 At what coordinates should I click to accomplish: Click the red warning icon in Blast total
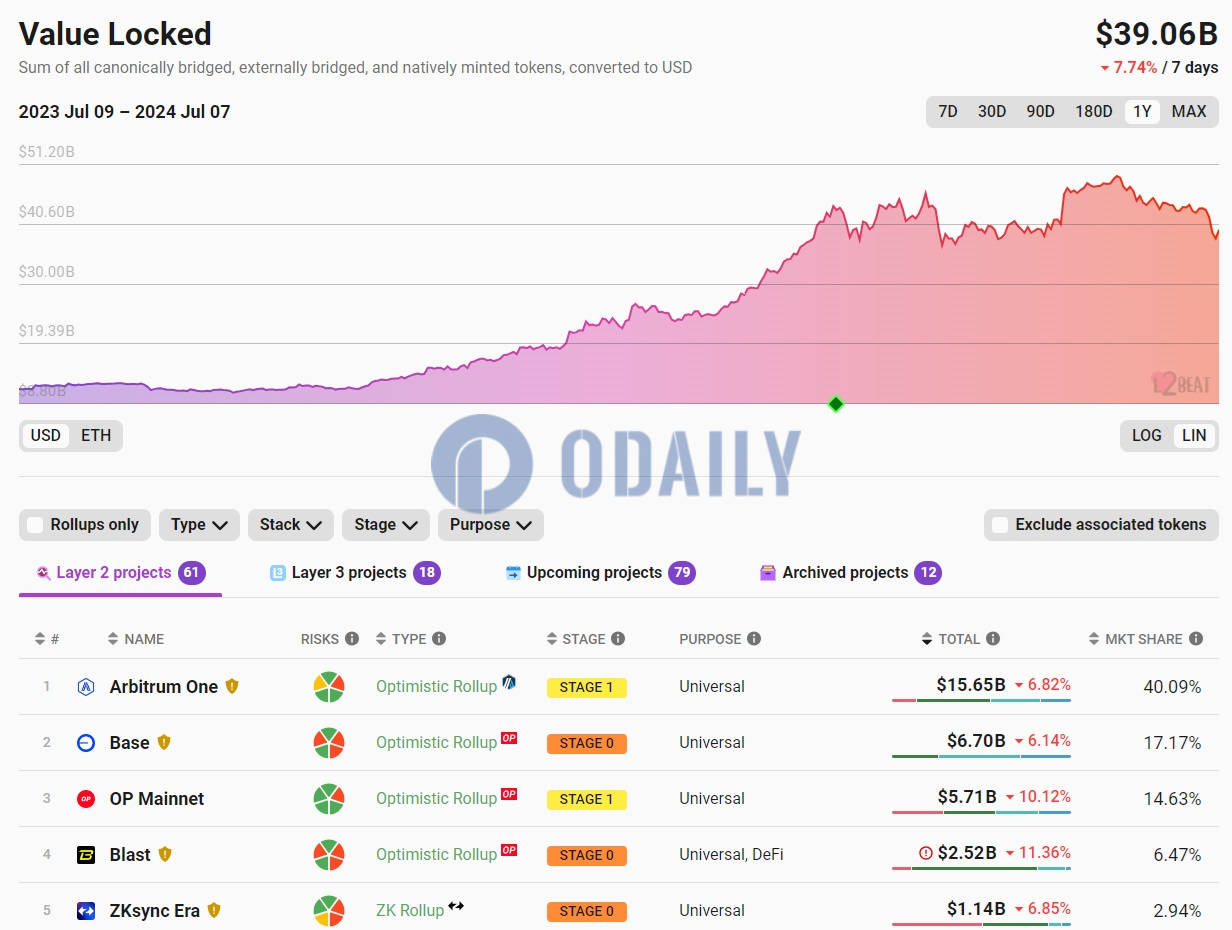point(926,853)
